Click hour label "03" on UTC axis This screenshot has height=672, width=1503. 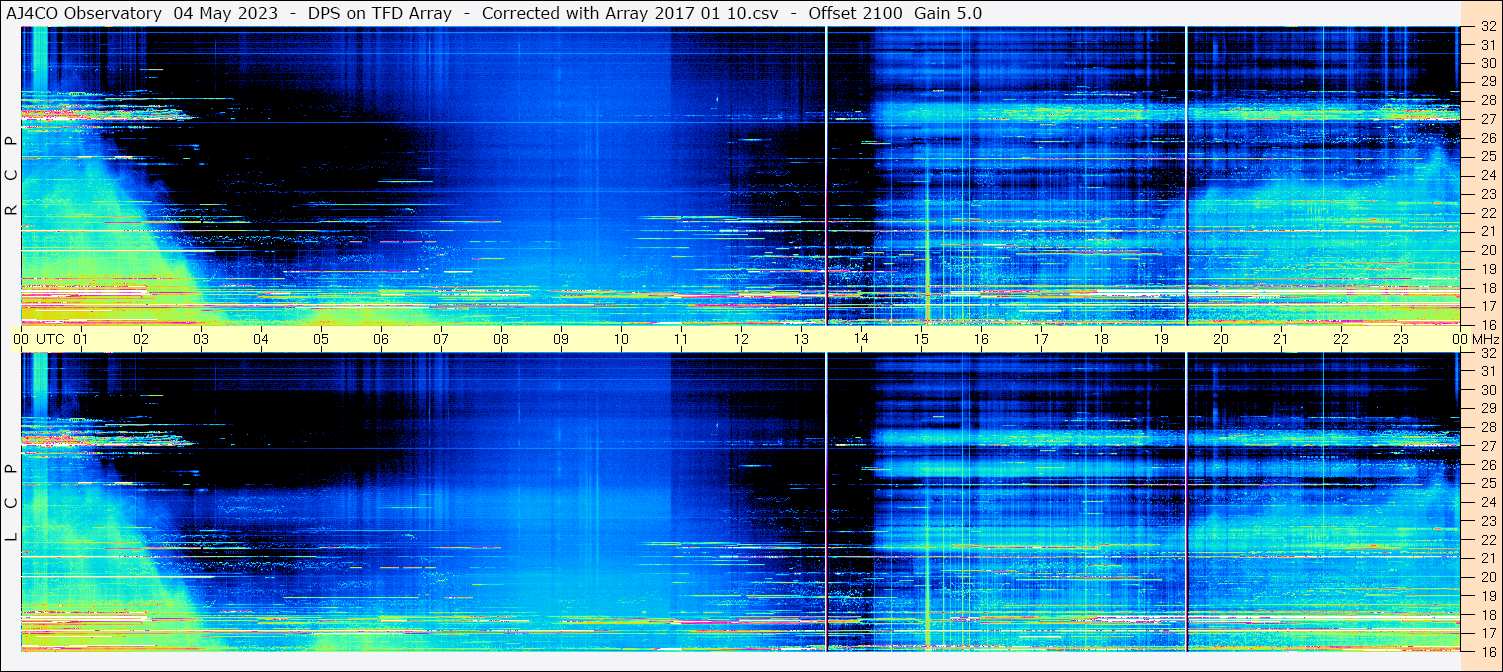(x=201, y=339)
